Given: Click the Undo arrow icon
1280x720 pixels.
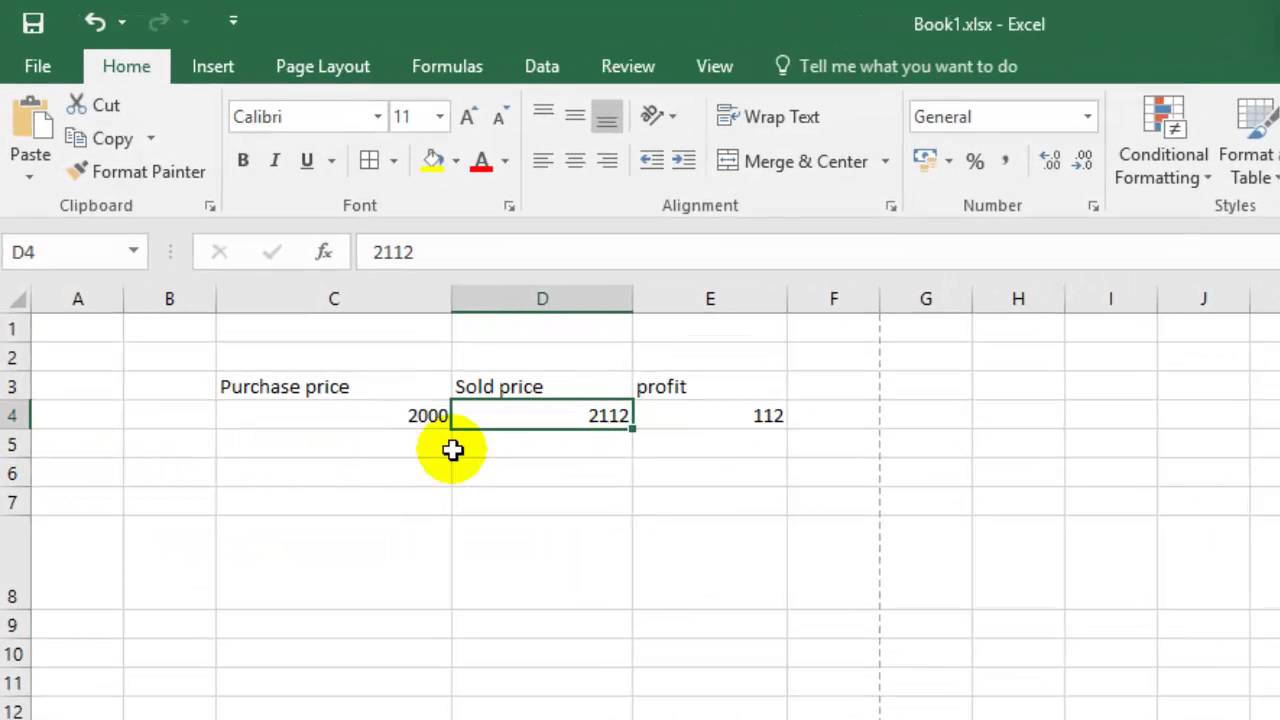Looking at the screenshot, I should (95, 21).
